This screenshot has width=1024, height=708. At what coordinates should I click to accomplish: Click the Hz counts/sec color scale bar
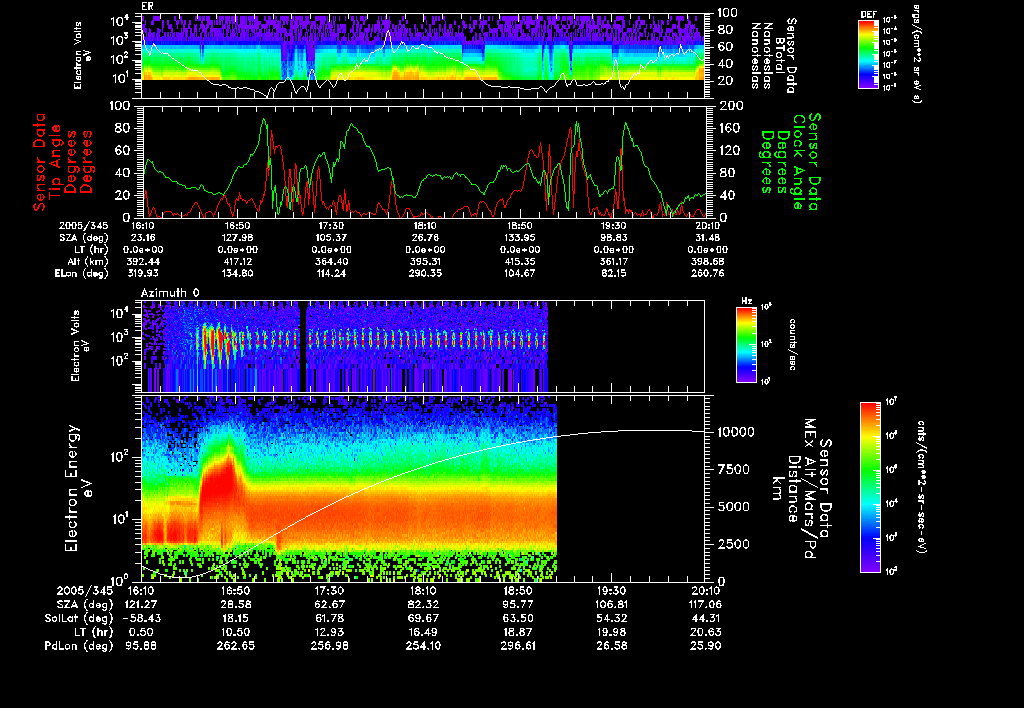746,344
